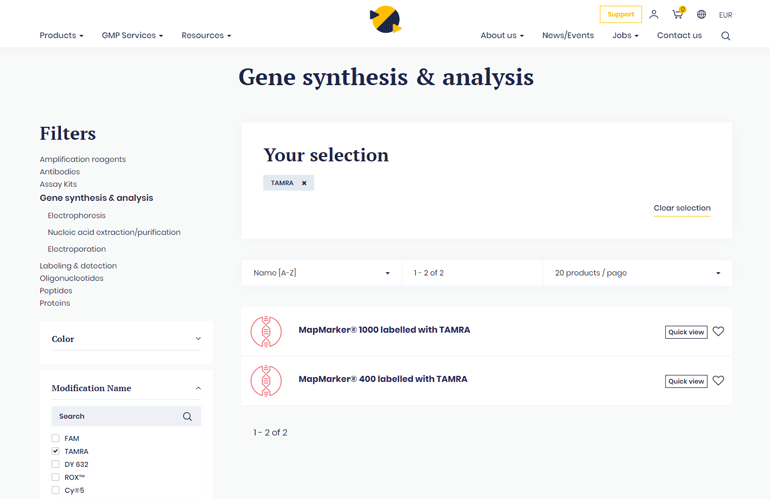
Task: Open the 20 products / page dropdown
Action: point(637,273)
